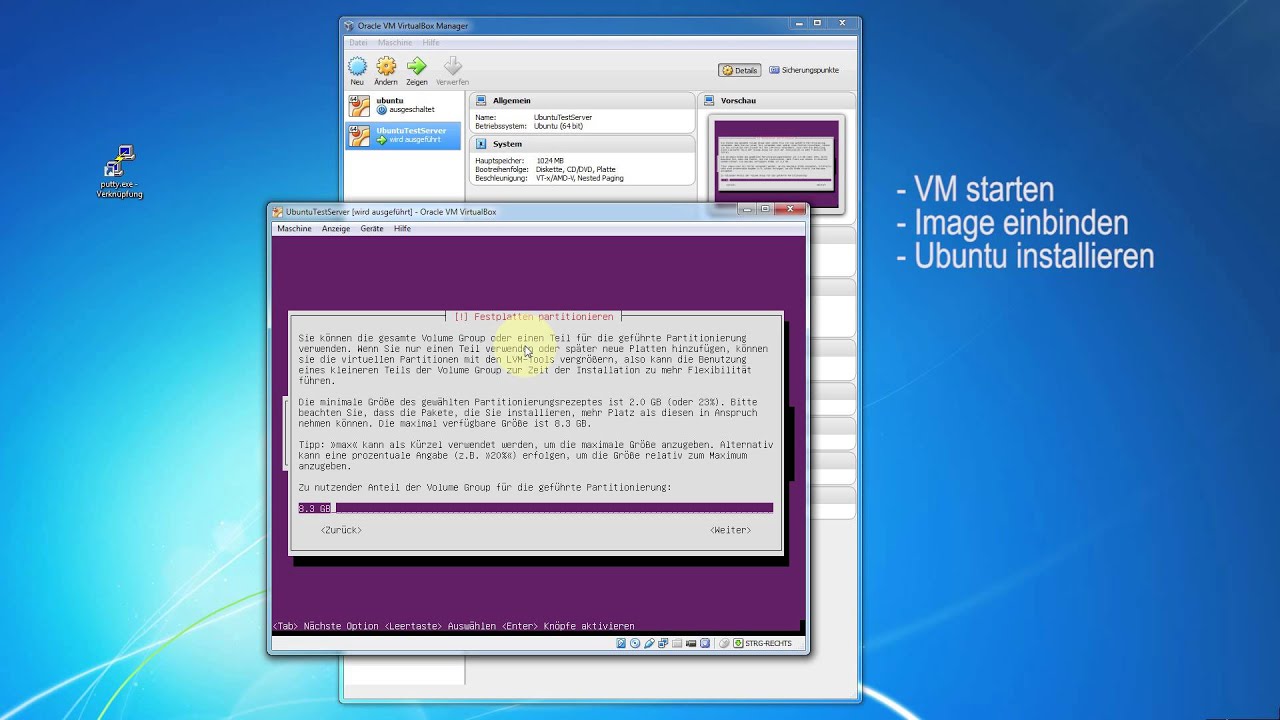1280x720 pixels.
Task: Click the hard disk activity status icon
Action: [x=621, y=643]
